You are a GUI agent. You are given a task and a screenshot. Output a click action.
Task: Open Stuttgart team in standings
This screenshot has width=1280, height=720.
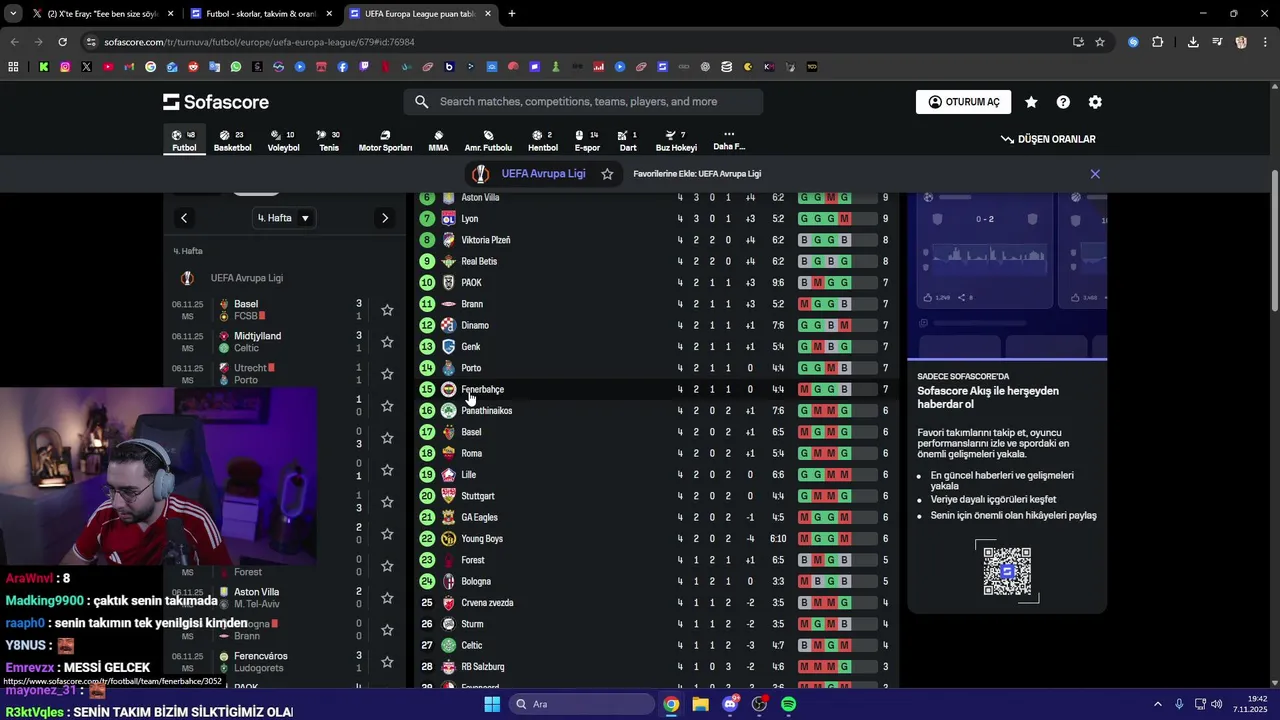pyautogui.click(x=477, y=496)
